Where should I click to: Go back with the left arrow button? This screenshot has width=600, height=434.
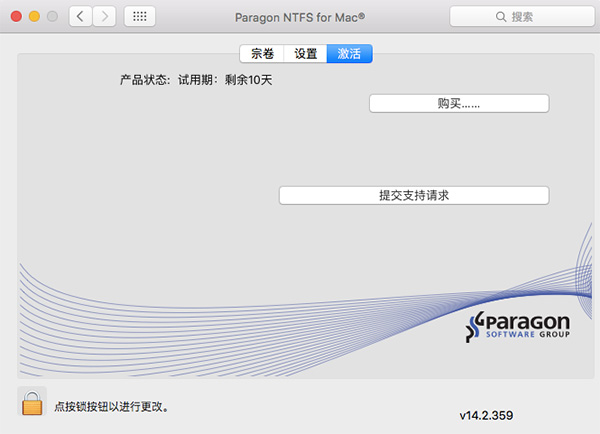point(80,16)
